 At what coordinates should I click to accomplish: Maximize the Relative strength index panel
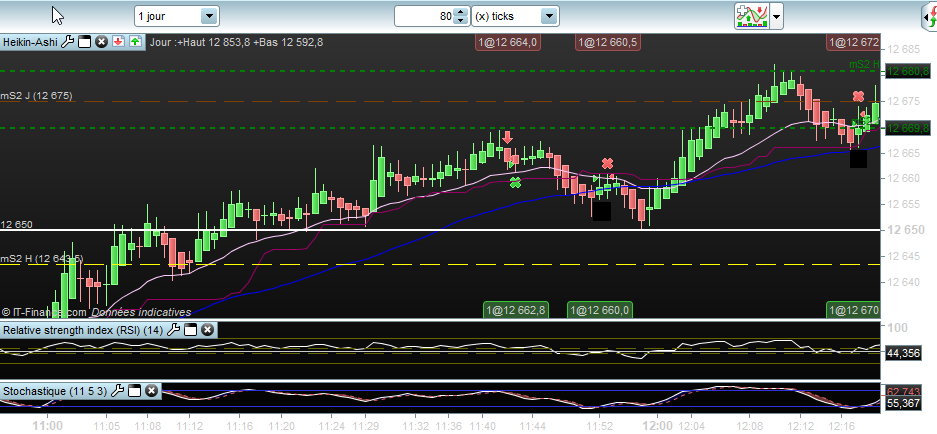(x=190, y=329)
